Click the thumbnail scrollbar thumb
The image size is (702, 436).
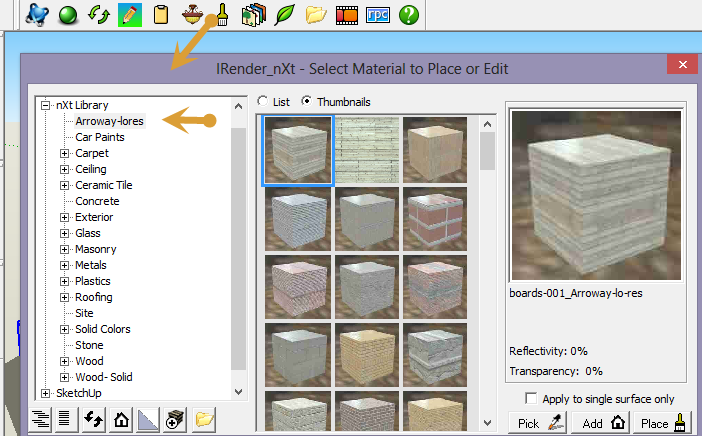click(x=488, y=151)
